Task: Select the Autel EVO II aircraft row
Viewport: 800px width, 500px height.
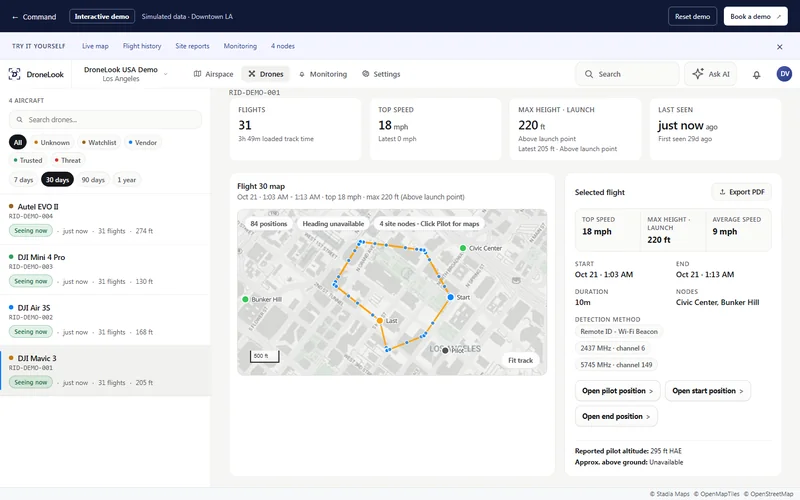Action: click(x=105, y=219)
